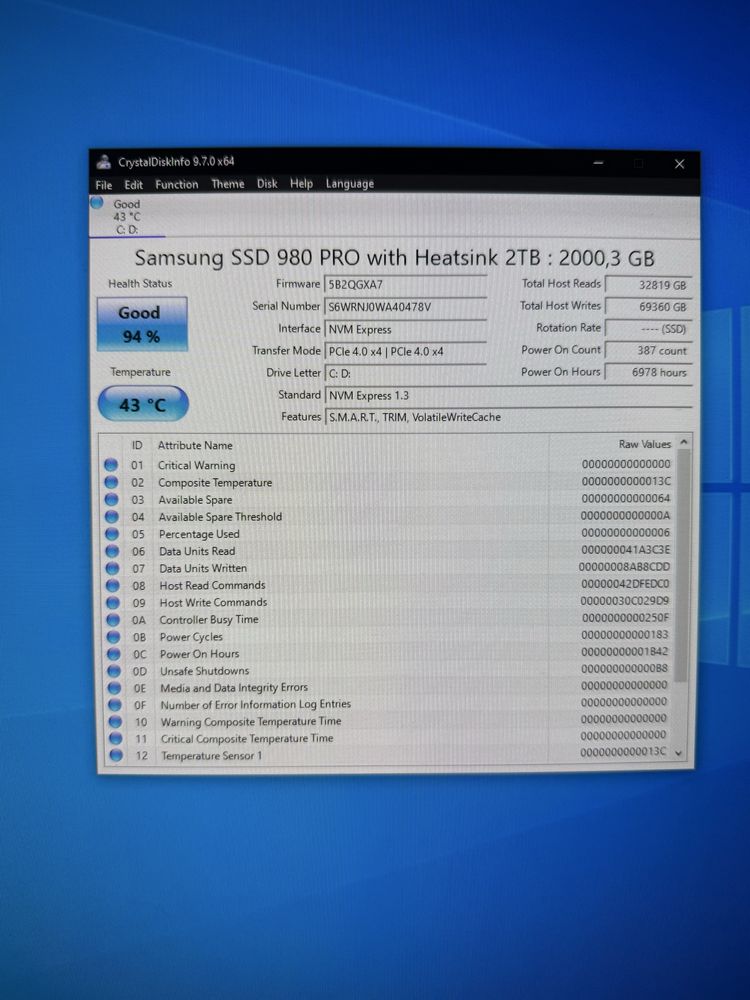Click the status circle icon for Available Spare row 03

pos(112,499)
